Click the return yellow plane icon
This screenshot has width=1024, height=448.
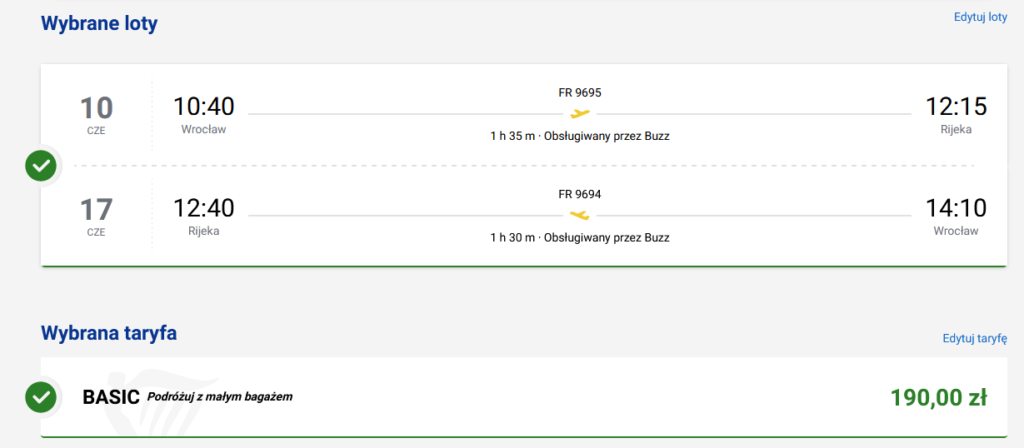(580, 215)
